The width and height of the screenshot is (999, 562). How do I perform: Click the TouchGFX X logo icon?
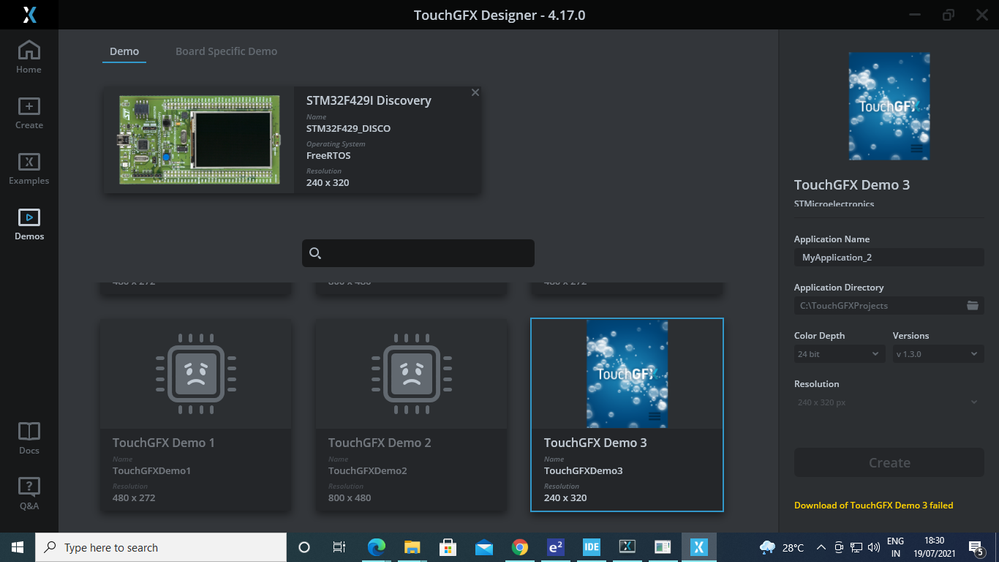coord(29,15)
